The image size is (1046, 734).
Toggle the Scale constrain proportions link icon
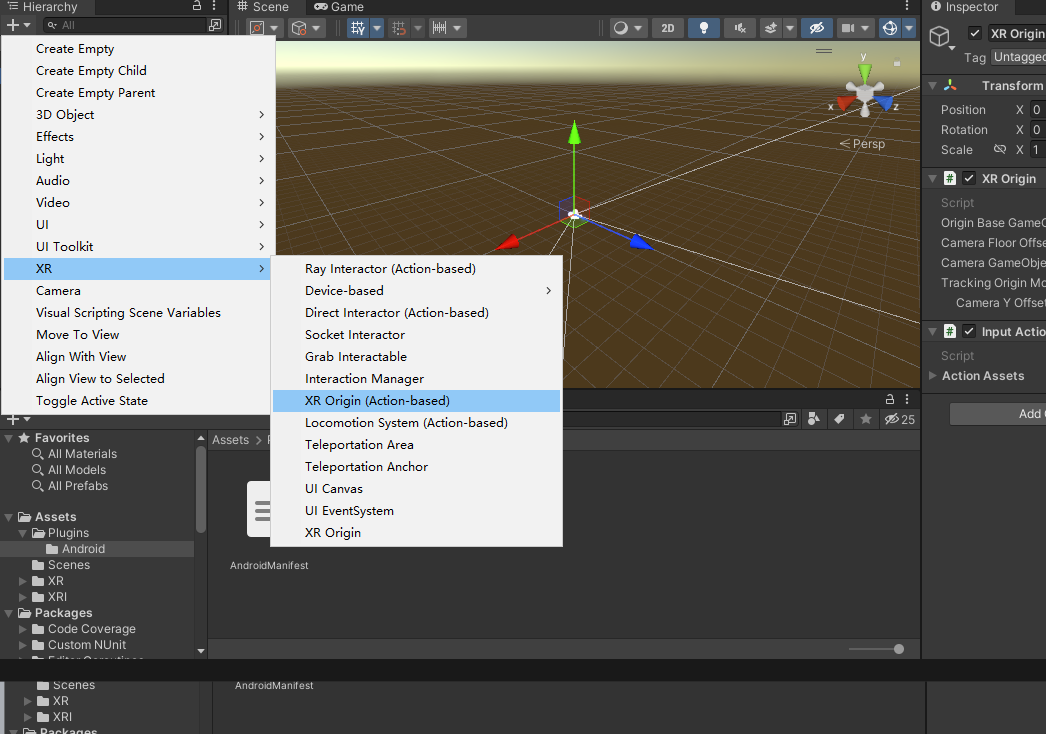[x=999, y=149]
